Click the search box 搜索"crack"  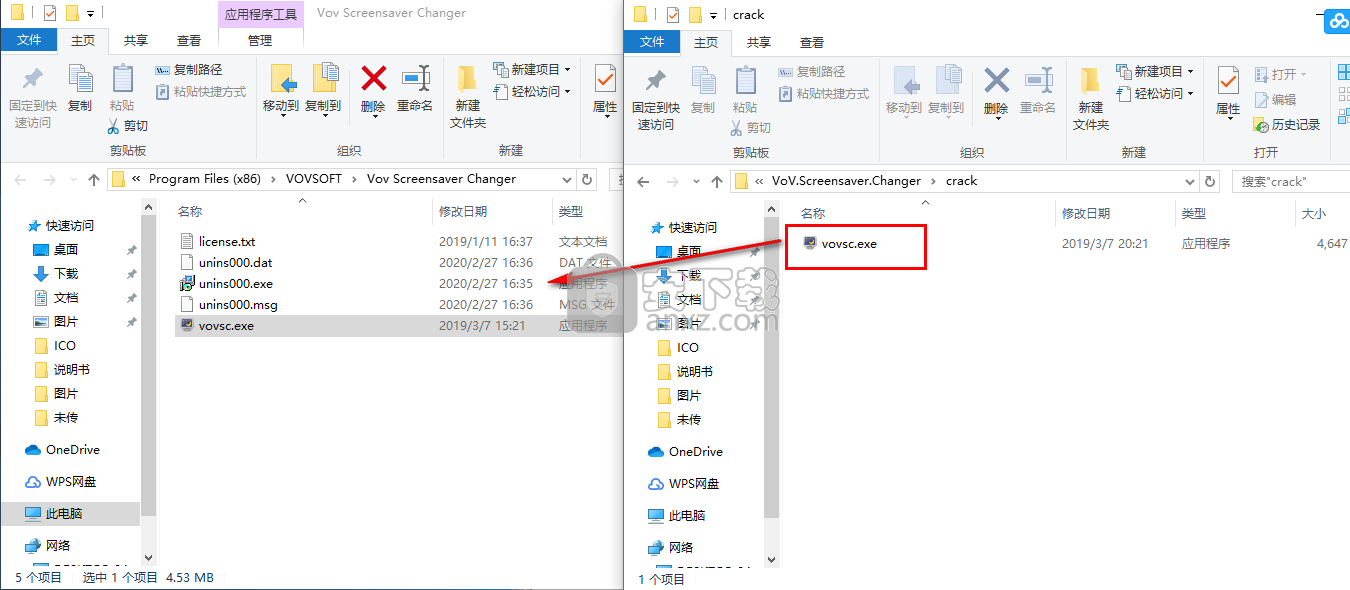[x=1289, y=181]
